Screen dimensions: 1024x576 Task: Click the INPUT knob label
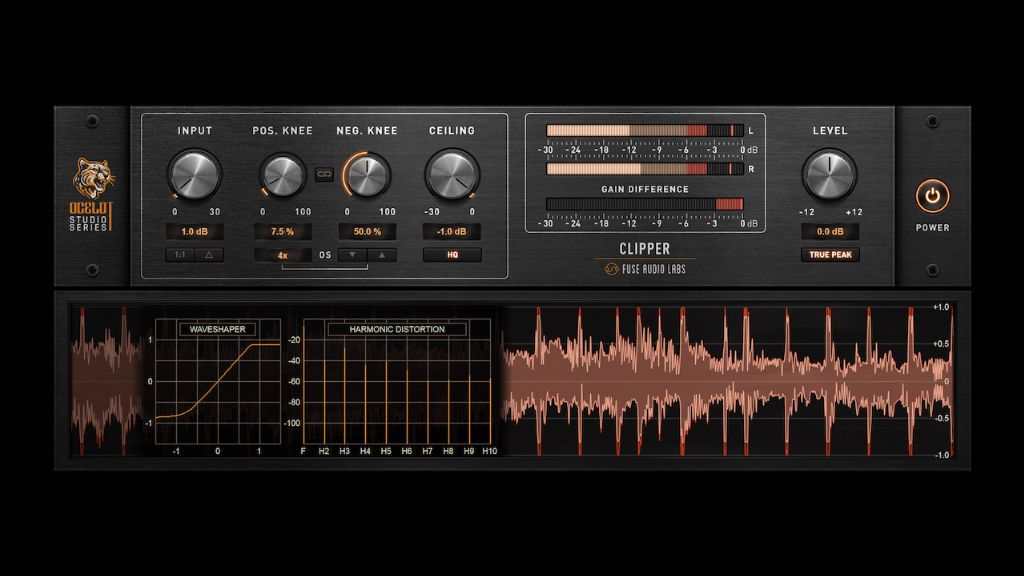click(195, 131)
